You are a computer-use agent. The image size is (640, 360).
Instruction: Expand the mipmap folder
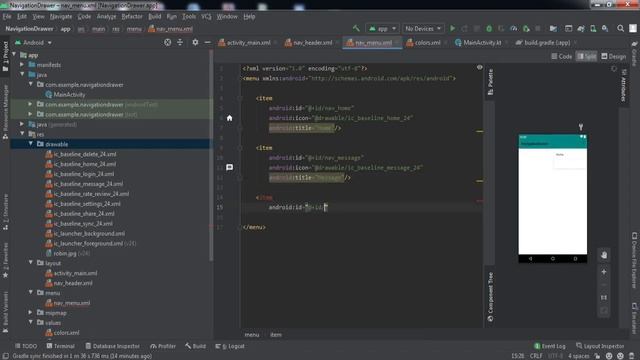point(31,313)
